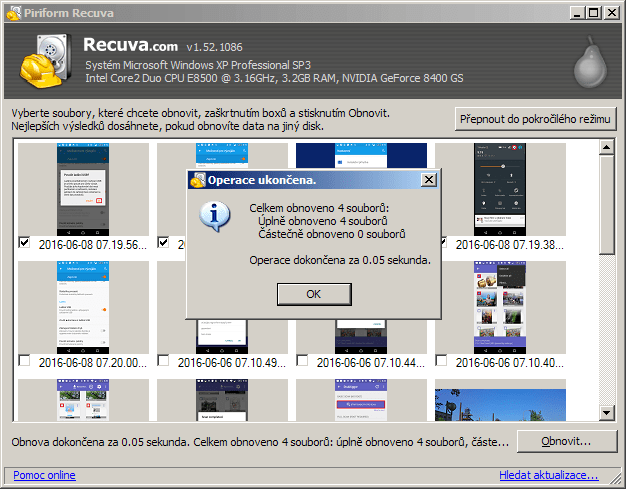Click file name 2016-06-06 07.10.44...

click(370, 363)
